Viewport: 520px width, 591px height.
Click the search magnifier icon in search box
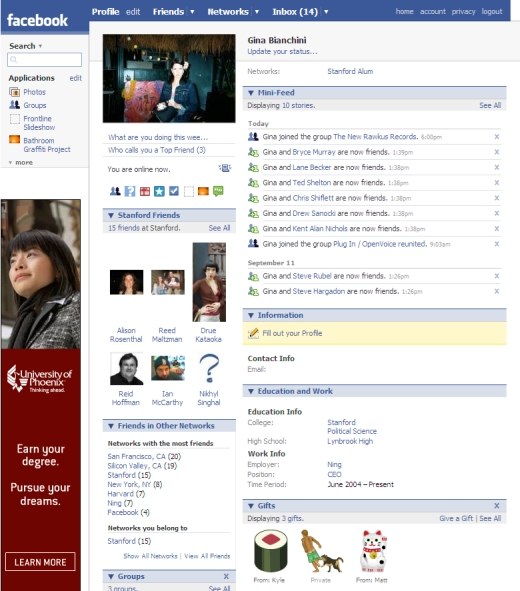(x=14, y=60)
